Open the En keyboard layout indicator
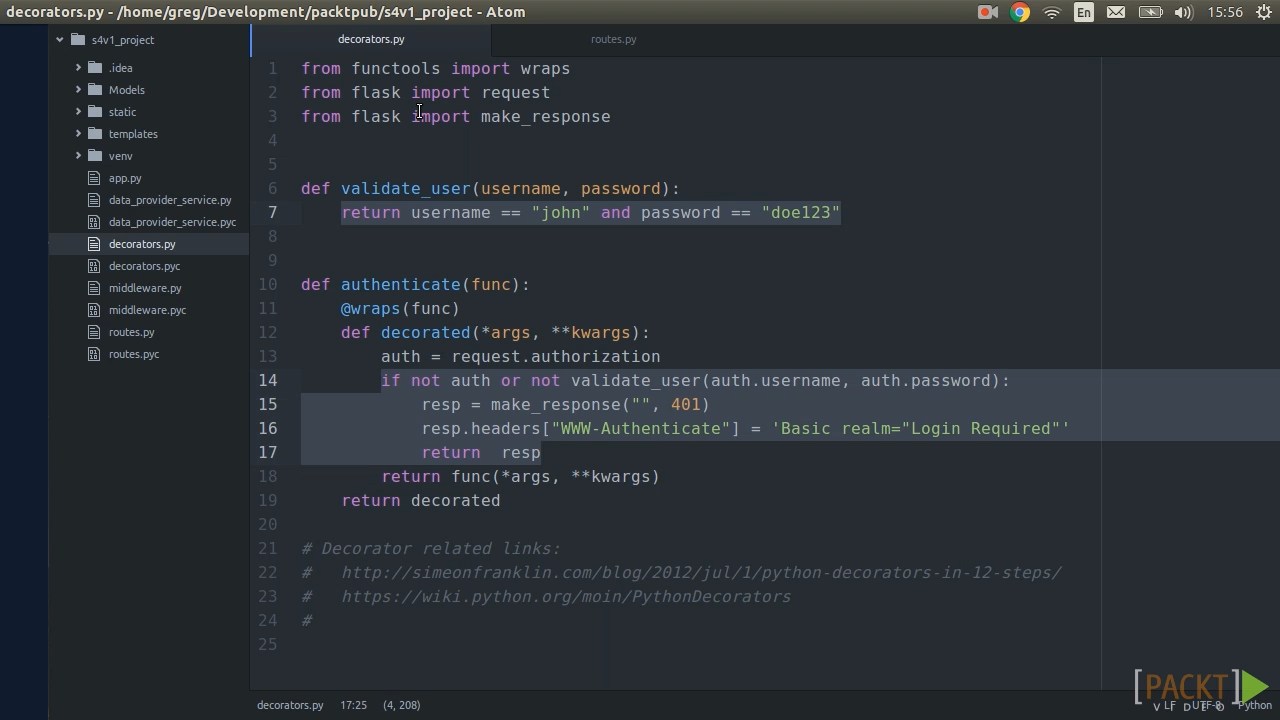The width and height of the screenshot is (1280, 720). click(1084, 12)
